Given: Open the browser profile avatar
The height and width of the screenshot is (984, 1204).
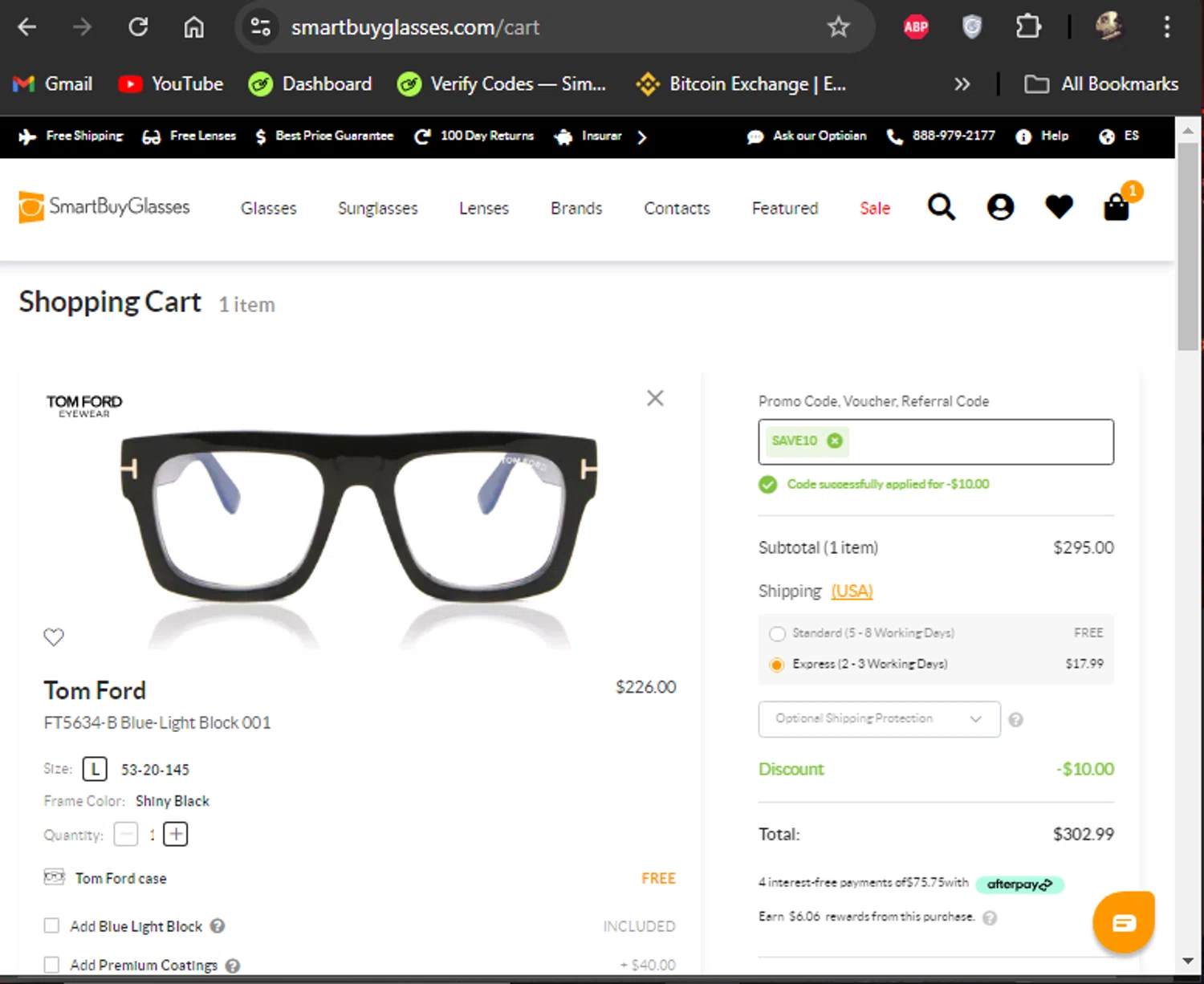Looking at the screenshot, I should pos(1109,27).
